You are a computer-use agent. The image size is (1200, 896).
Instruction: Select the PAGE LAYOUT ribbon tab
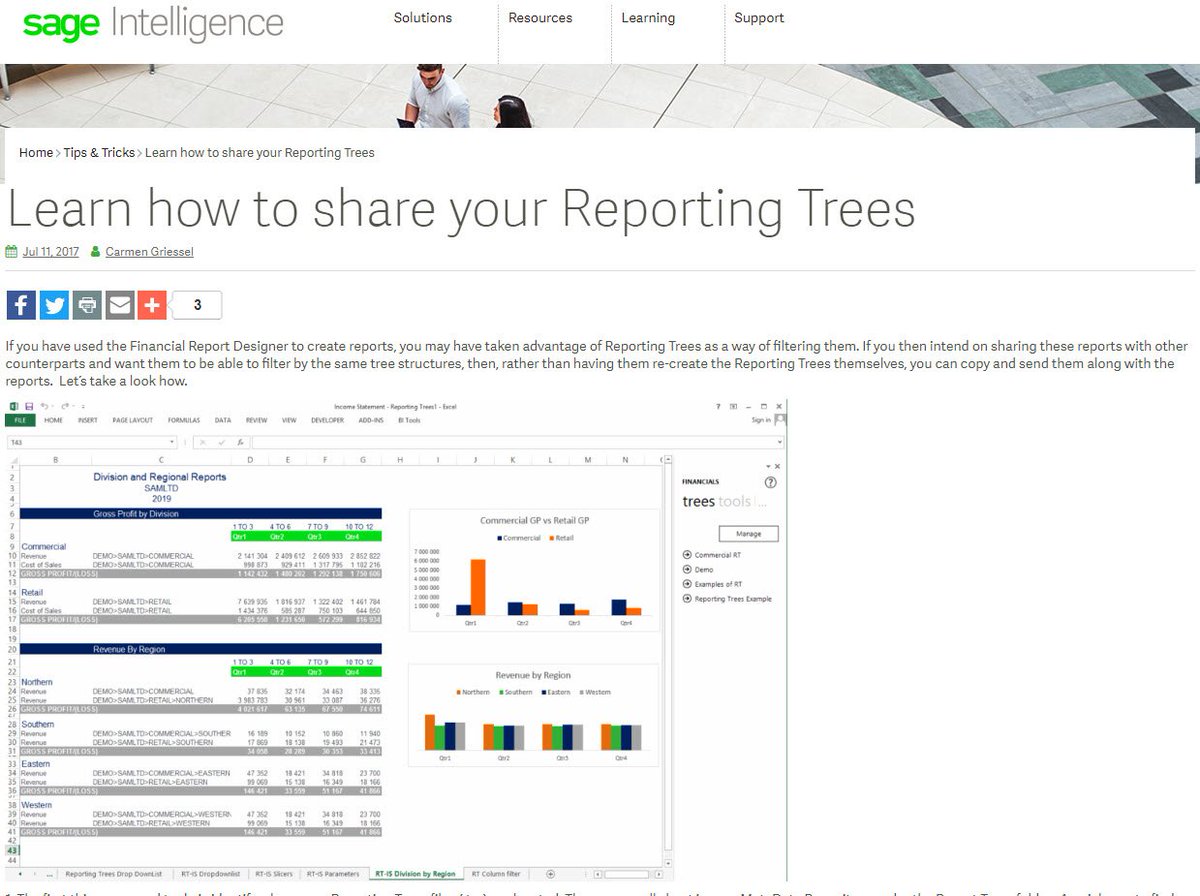pyautogui.click(x=133, y=420)
